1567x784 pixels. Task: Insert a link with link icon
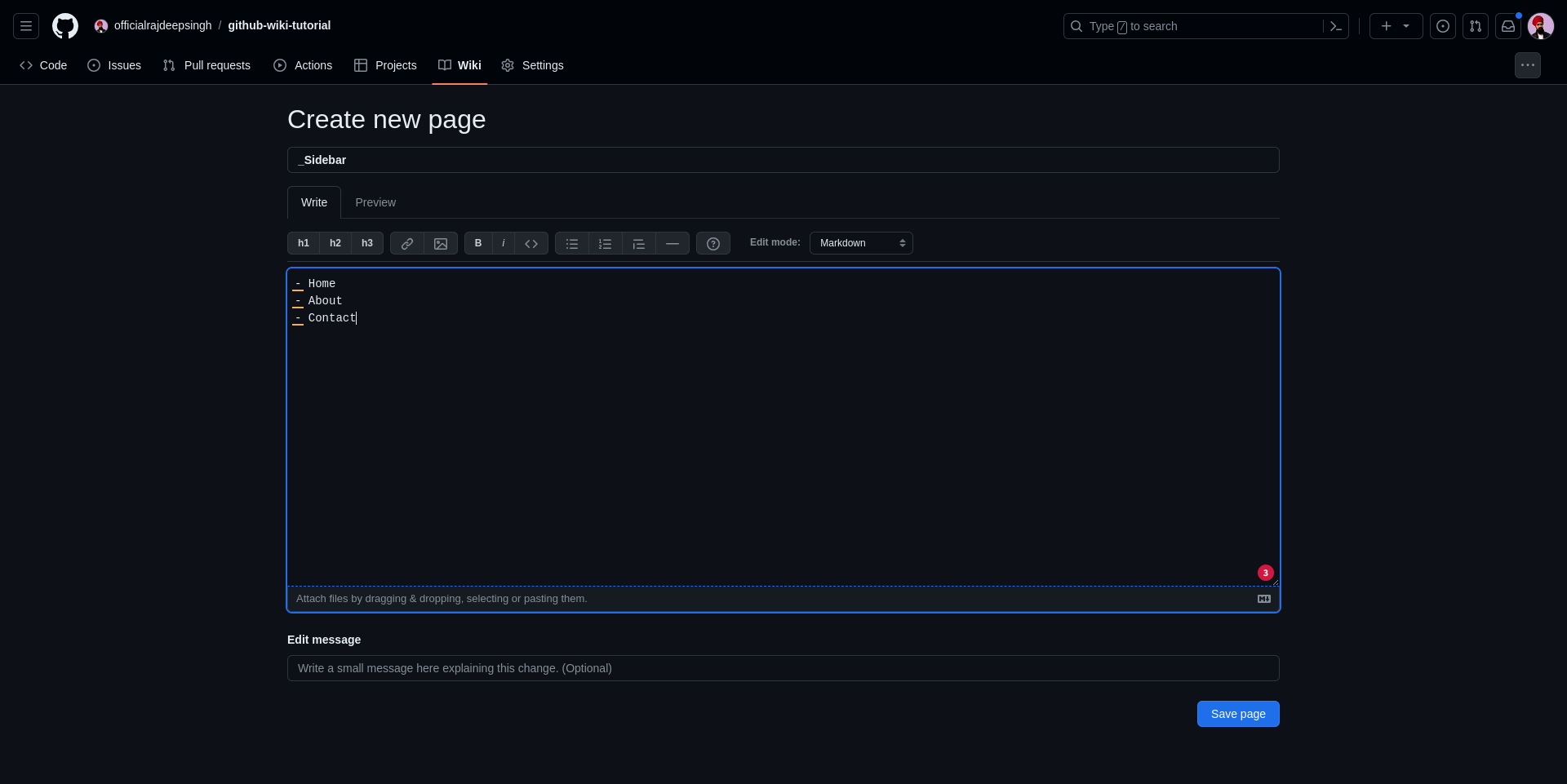pos(407,243)
